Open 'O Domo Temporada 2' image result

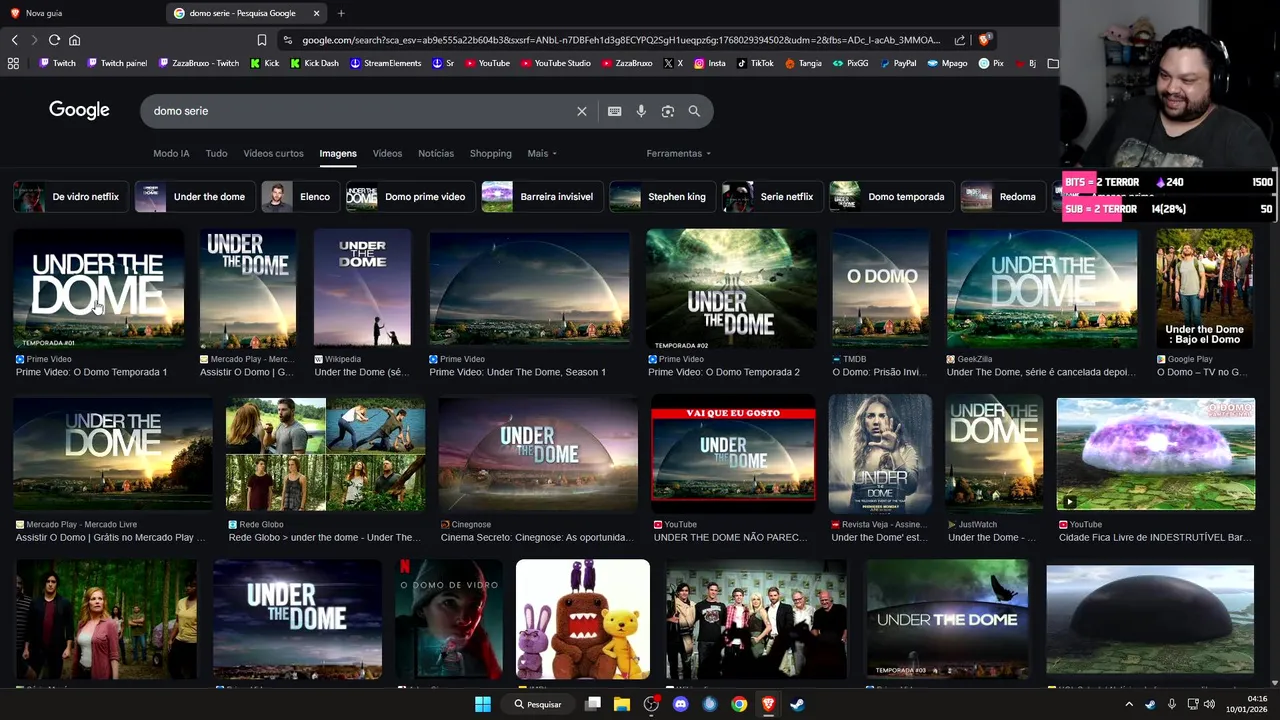tap(731, 288)
